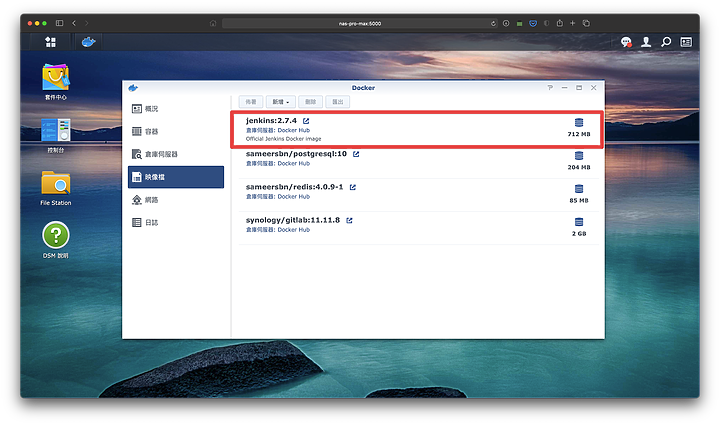The image size is (720, 425).
Task: Click the Docker whale icon in the DSM taskbar
Action: pyautogui.click(x=88, y=42)
